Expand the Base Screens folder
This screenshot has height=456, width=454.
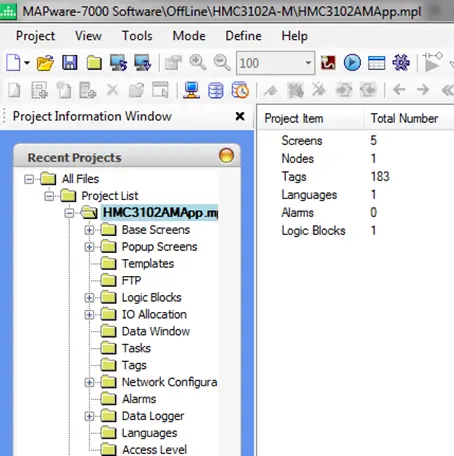pyautogui.click(x=89, y=230)
